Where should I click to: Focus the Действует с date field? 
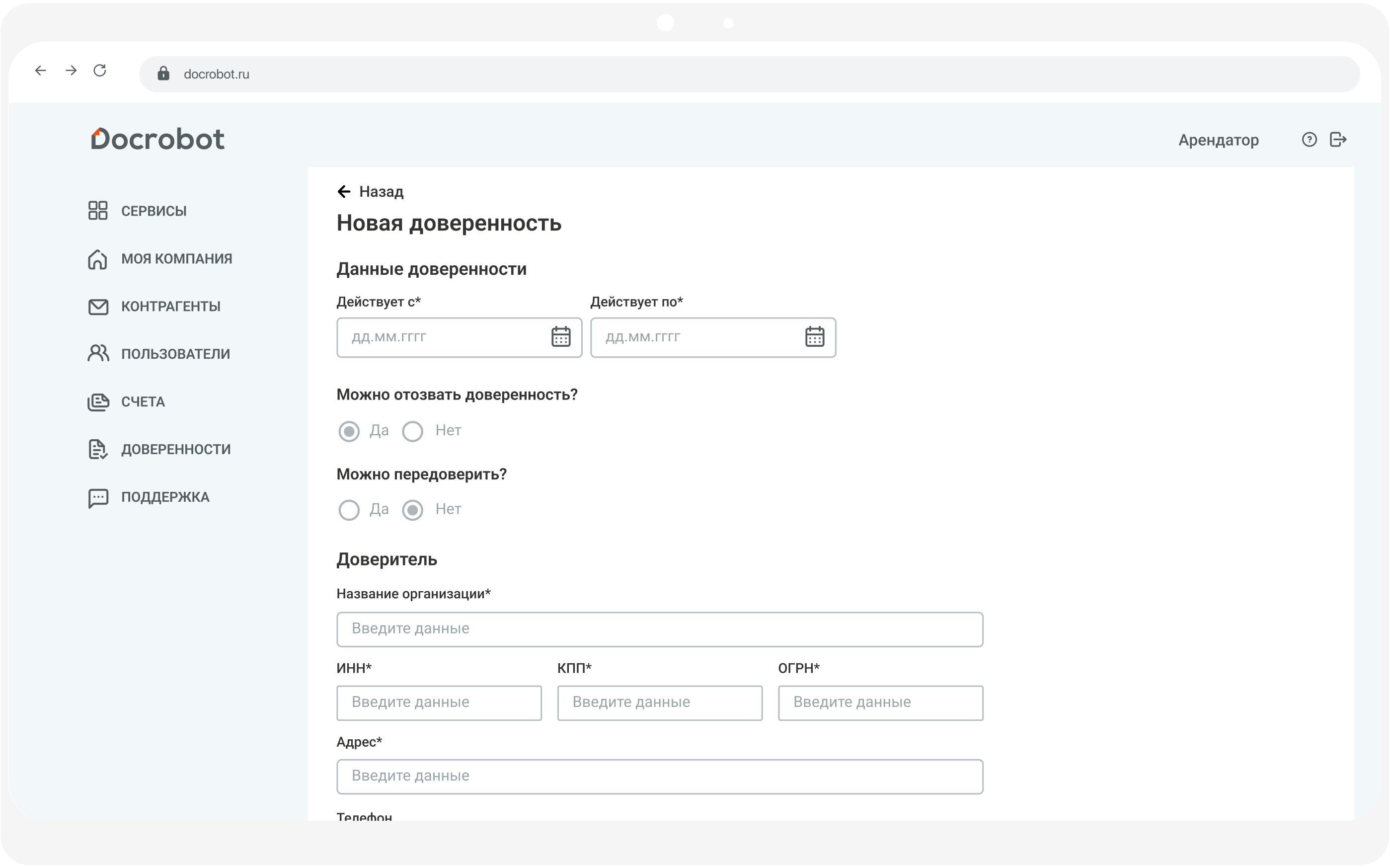[459, 337]
